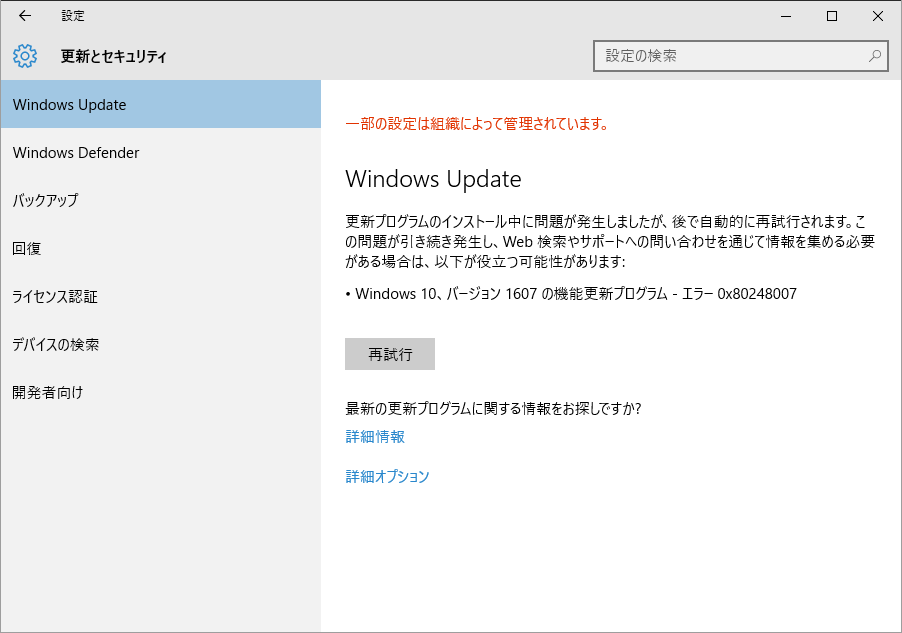This screenshot has width=902, height=633.
Task: Focus the 設定の検索 search field
Action: click(x=741, y=56)
